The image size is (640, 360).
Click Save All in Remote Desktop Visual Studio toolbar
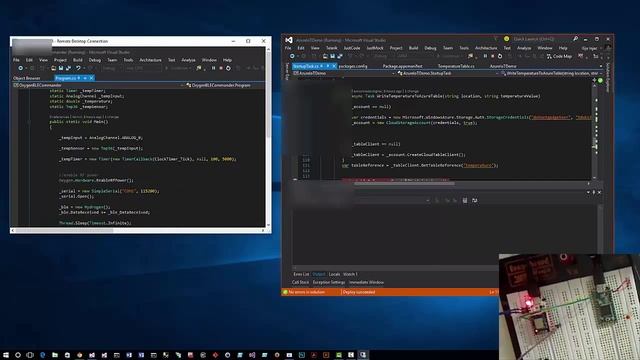point(68,68)
